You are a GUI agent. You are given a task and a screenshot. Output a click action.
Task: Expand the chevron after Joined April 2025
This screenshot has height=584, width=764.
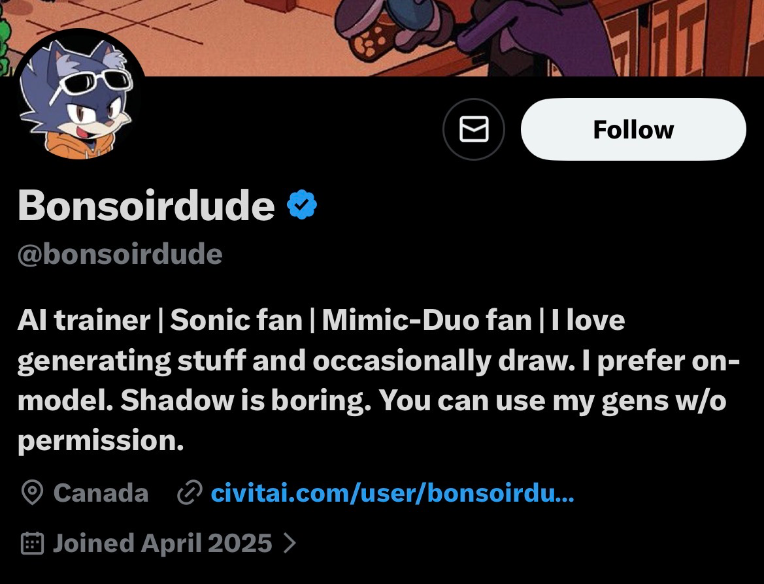(290, 543)
